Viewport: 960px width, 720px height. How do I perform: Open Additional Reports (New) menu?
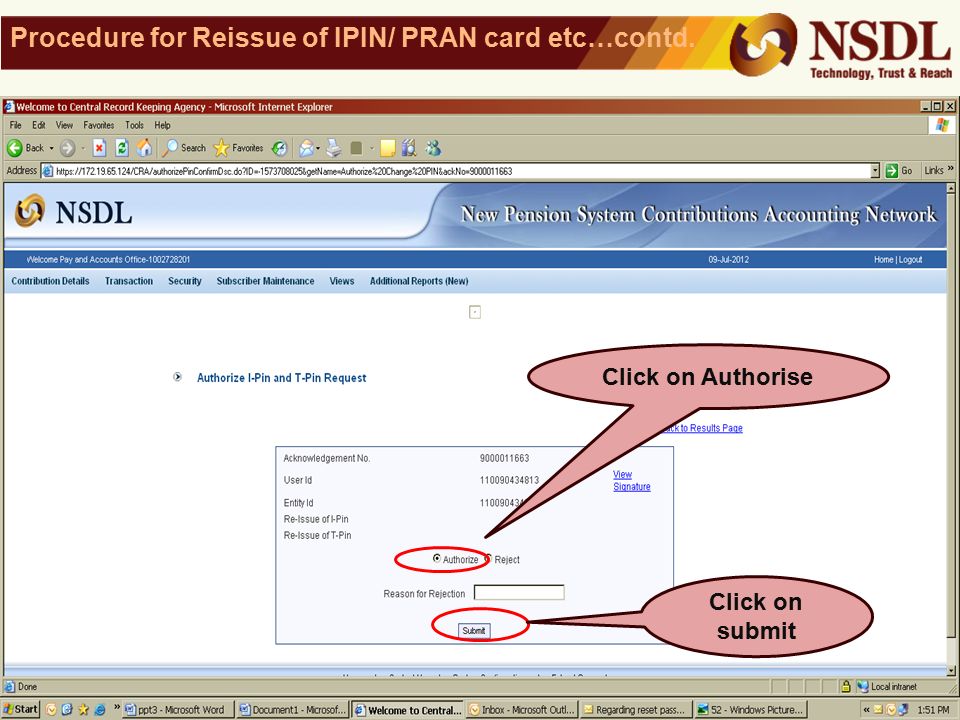[419, 281]
